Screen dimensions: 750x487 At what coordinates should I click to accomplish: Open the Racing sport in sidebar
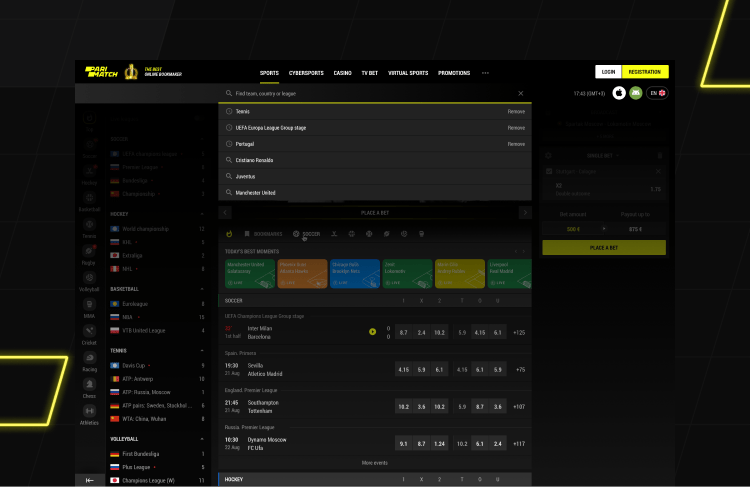pyautogui.click(x=90, y=359)
